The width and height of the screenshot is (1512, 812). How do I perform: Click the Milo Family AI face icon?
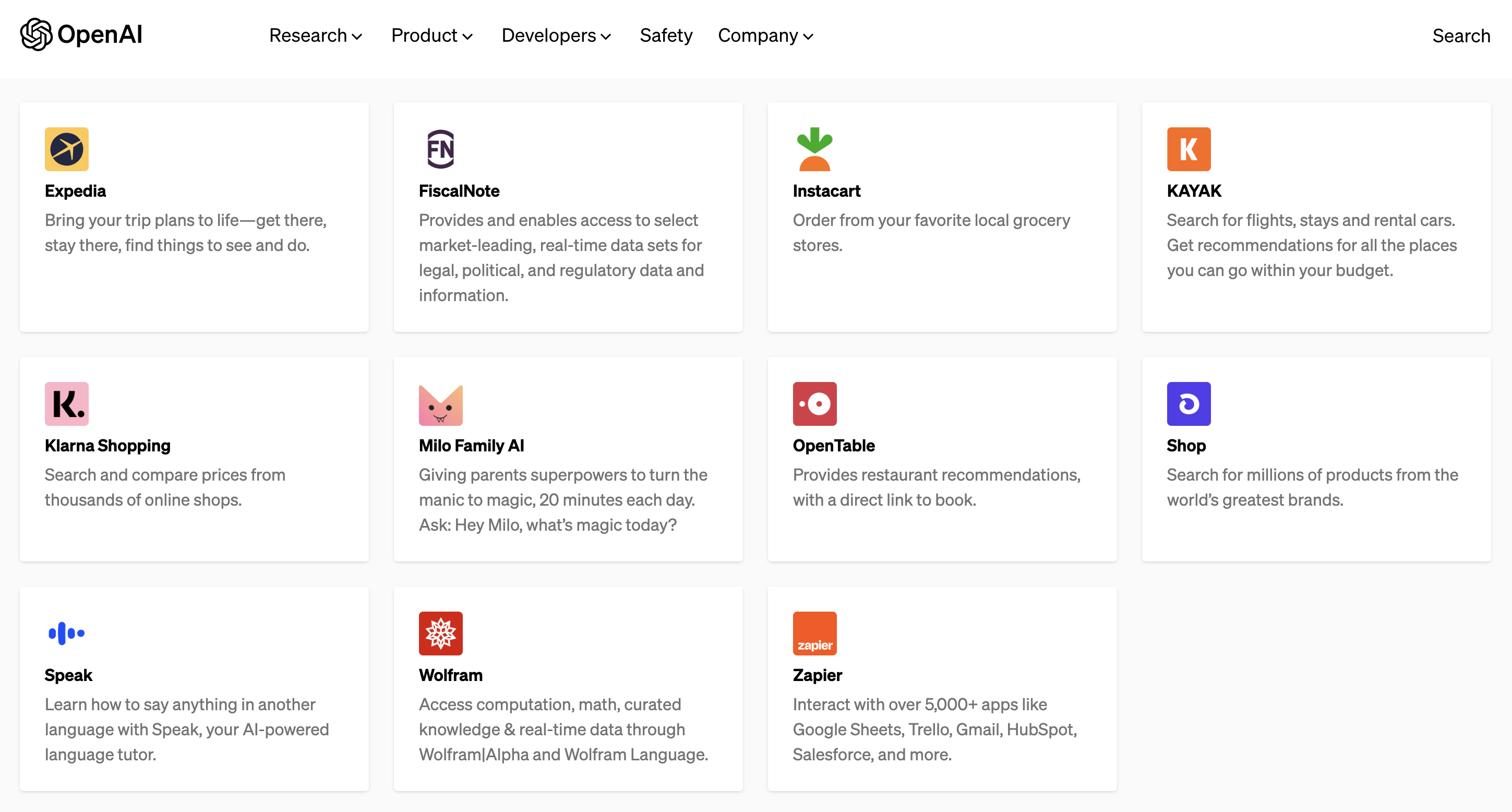point(441,405)
